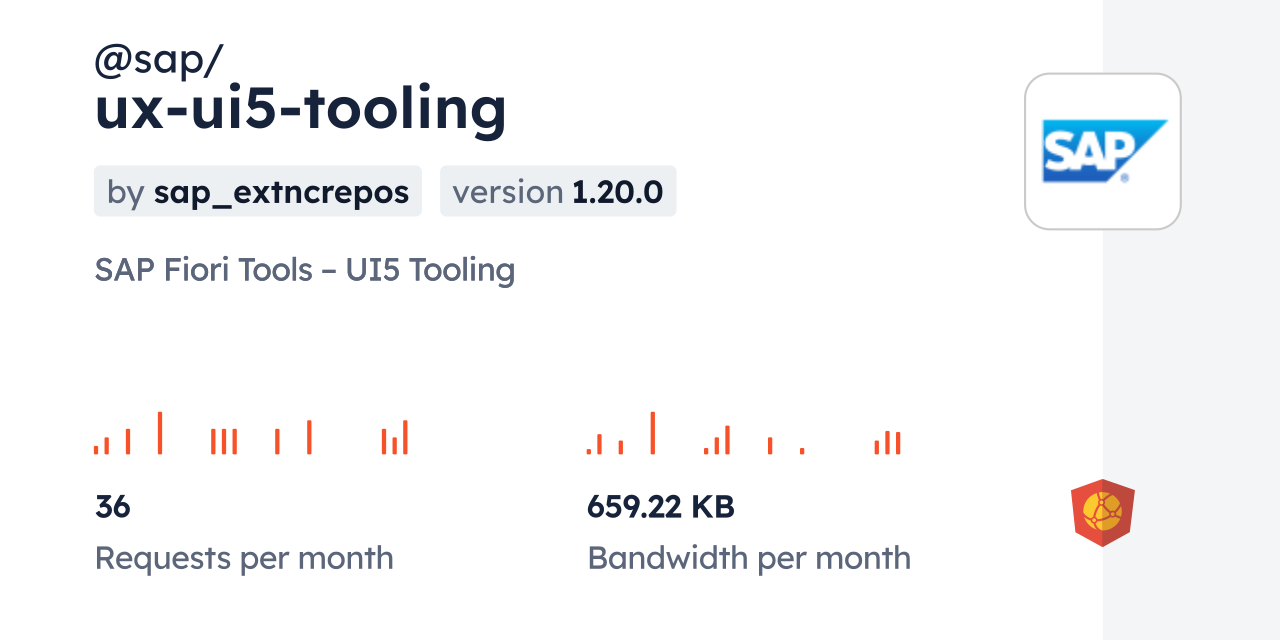Click the rightmost bar in bandwidth chart
Image resolution: width=1280 pixels, height=640 pixels.
(x=898, y=443)
